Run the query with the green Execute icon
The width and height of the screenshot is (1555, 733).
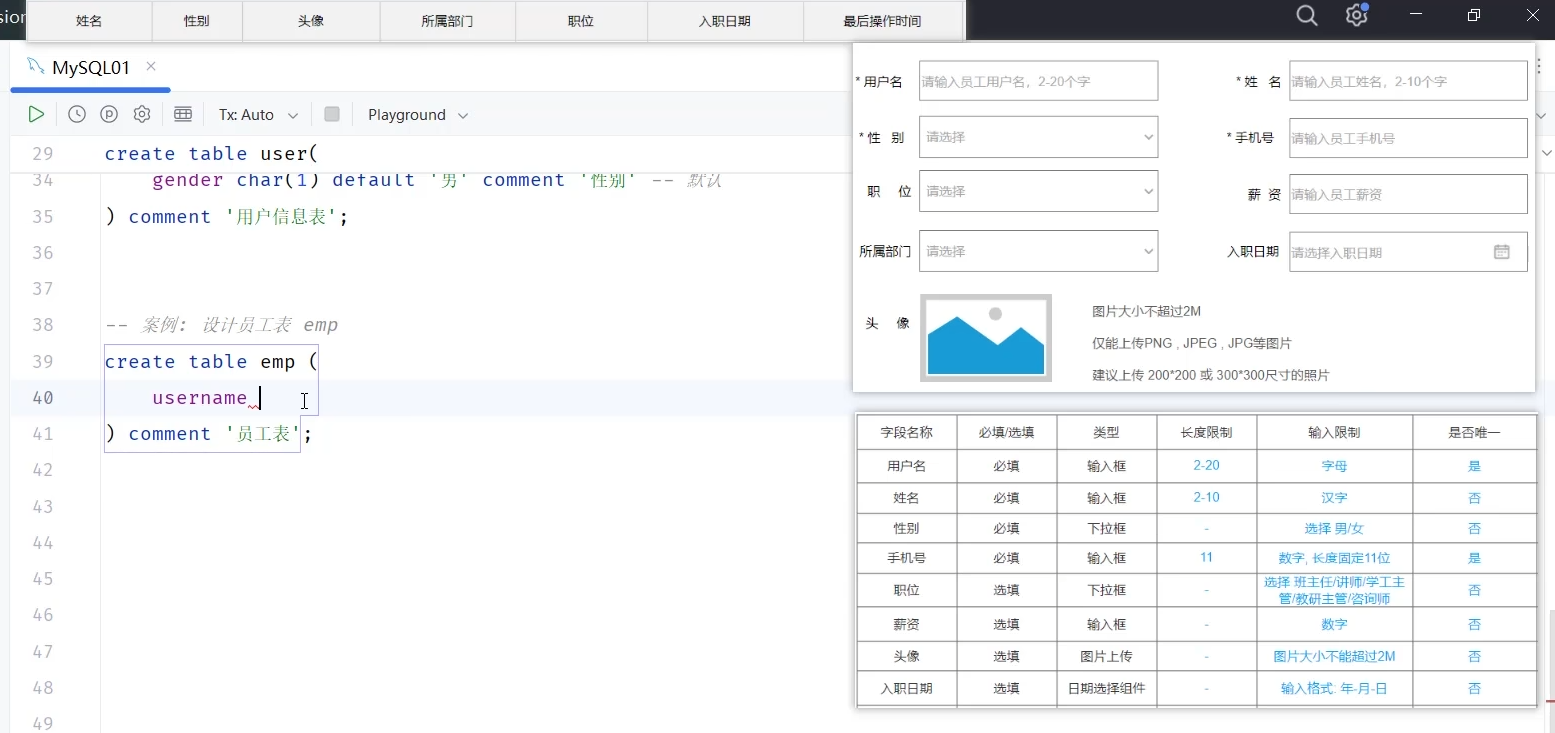36,115
